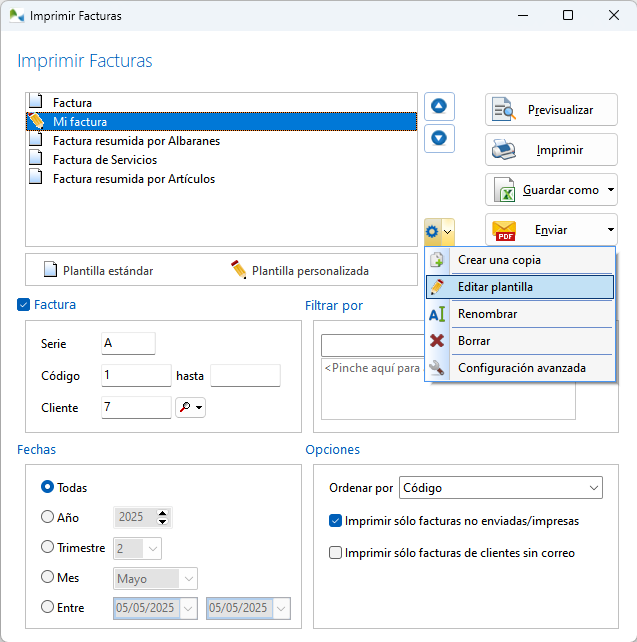Image resolution: width=637 pixels, height=642 pixels.
Task: Click the Serie input field
Action: pyautogui.click(x=128, y=343)
